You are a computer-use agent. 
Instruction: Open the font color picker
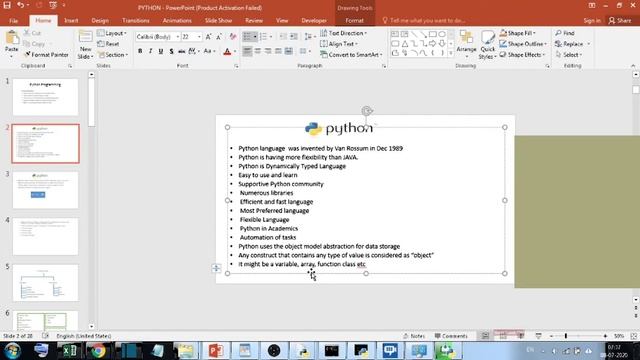[x=235, y=51]
